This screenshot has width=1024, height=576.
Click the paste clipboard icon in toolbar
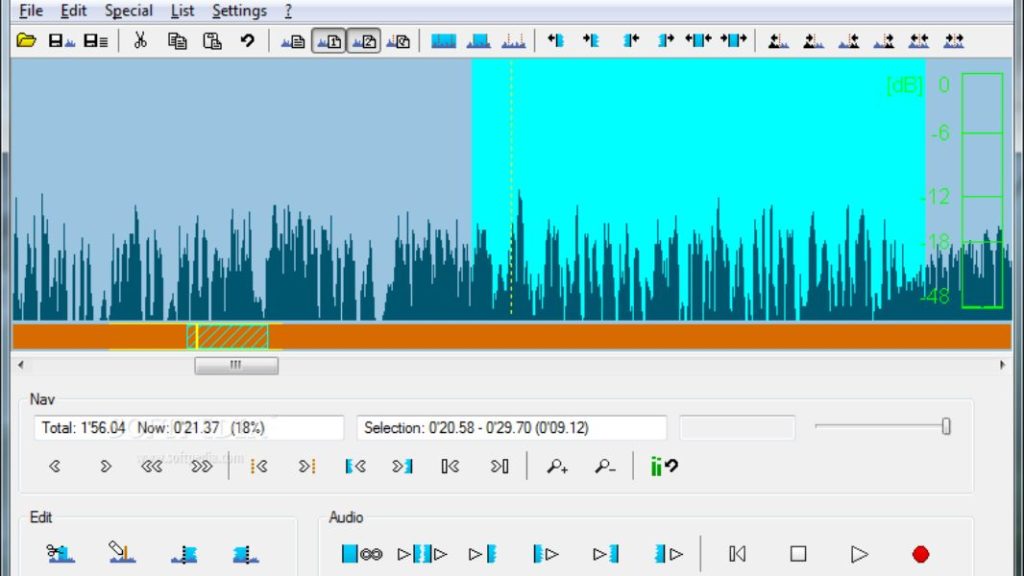pos(212,41)
